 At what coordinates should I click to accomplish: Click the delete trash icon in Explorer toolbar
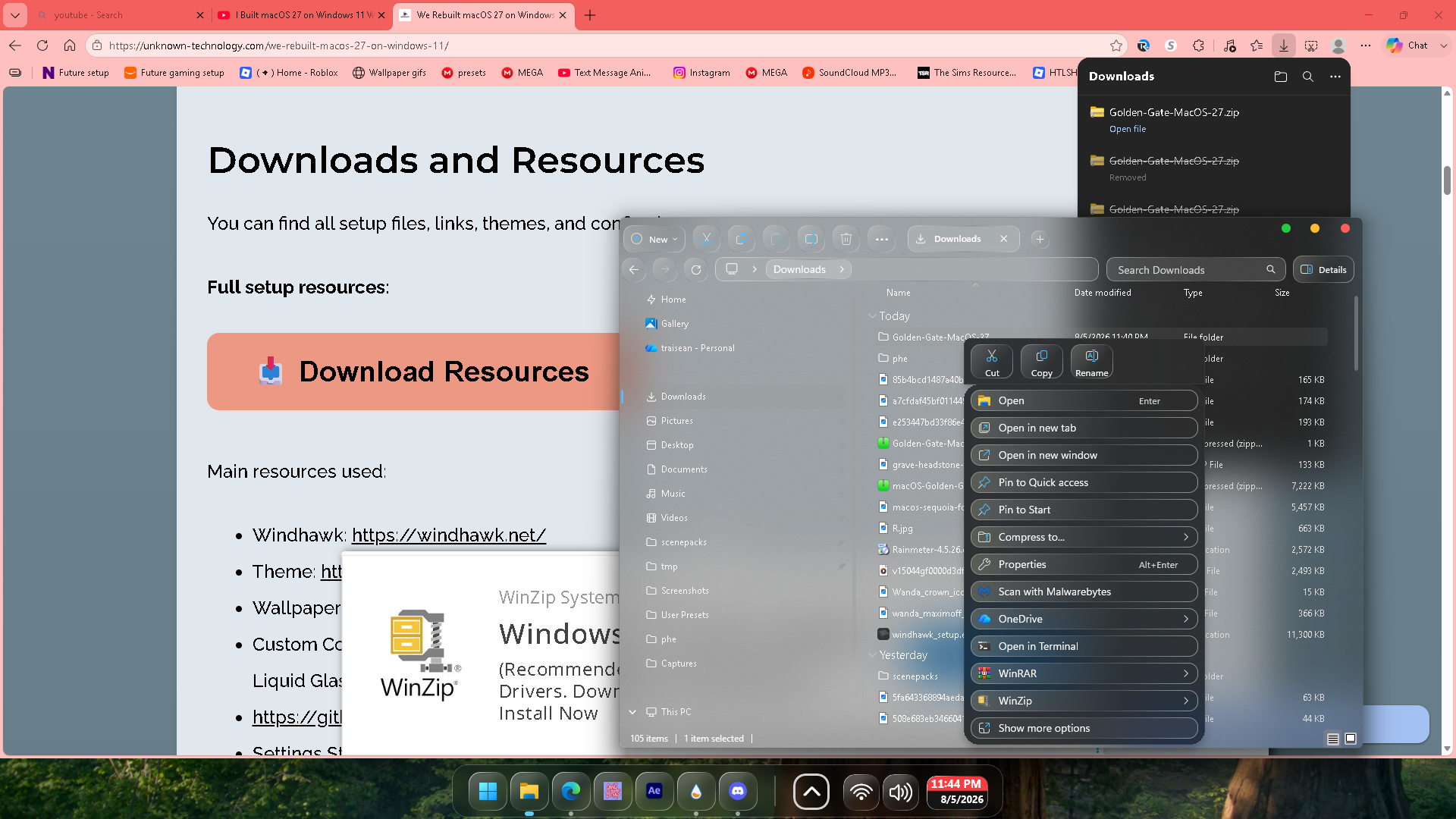tap(846, 239)
